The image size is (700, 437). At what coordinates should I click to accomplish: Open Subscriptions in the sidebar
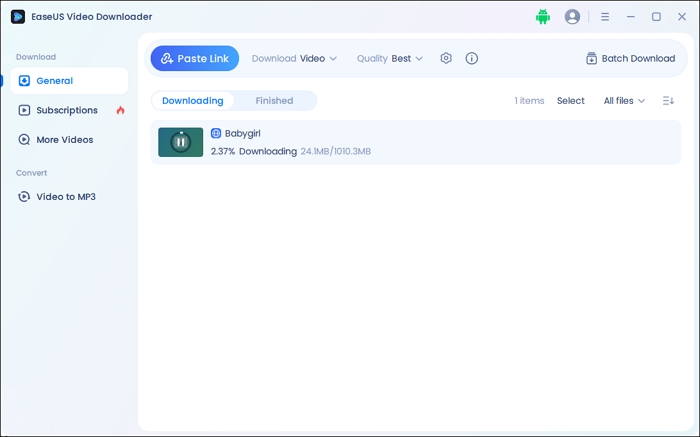pyautogui.click(x=67, y=110)
